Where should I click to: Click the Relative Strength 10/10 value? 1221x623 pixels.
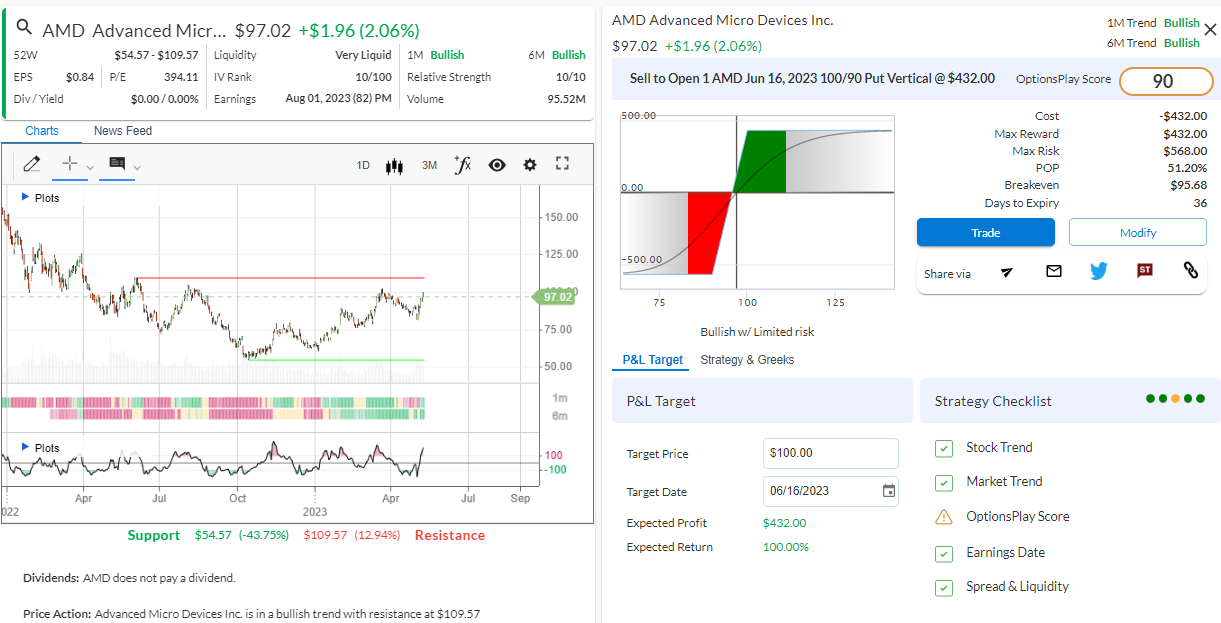point(572,77)
